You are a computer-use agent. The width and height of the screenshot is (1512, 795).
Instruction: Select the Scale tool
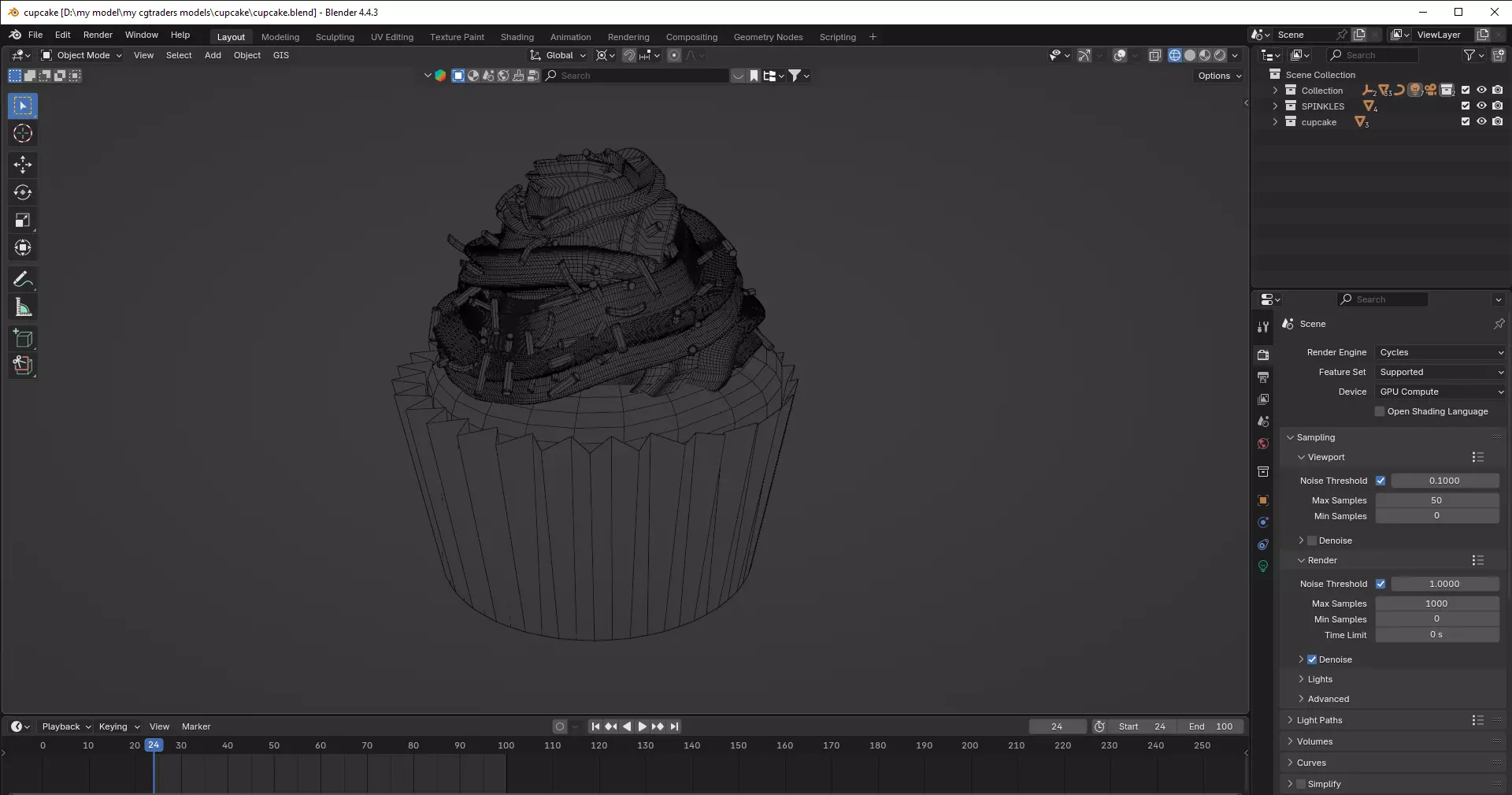(23, 220)
